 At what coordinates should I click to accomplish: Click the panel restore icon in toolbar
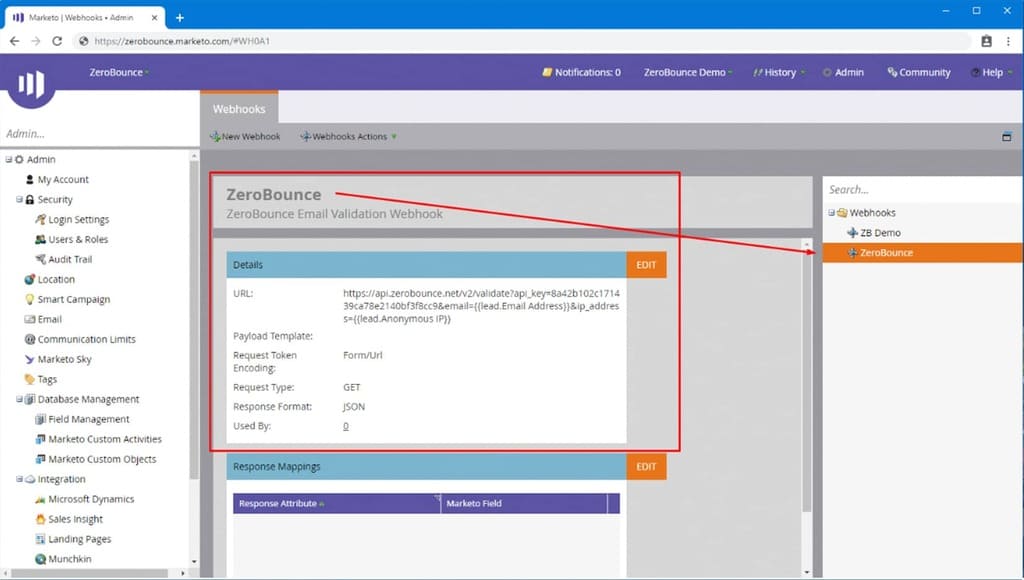pyautogui.click(x=1006, y=137)
